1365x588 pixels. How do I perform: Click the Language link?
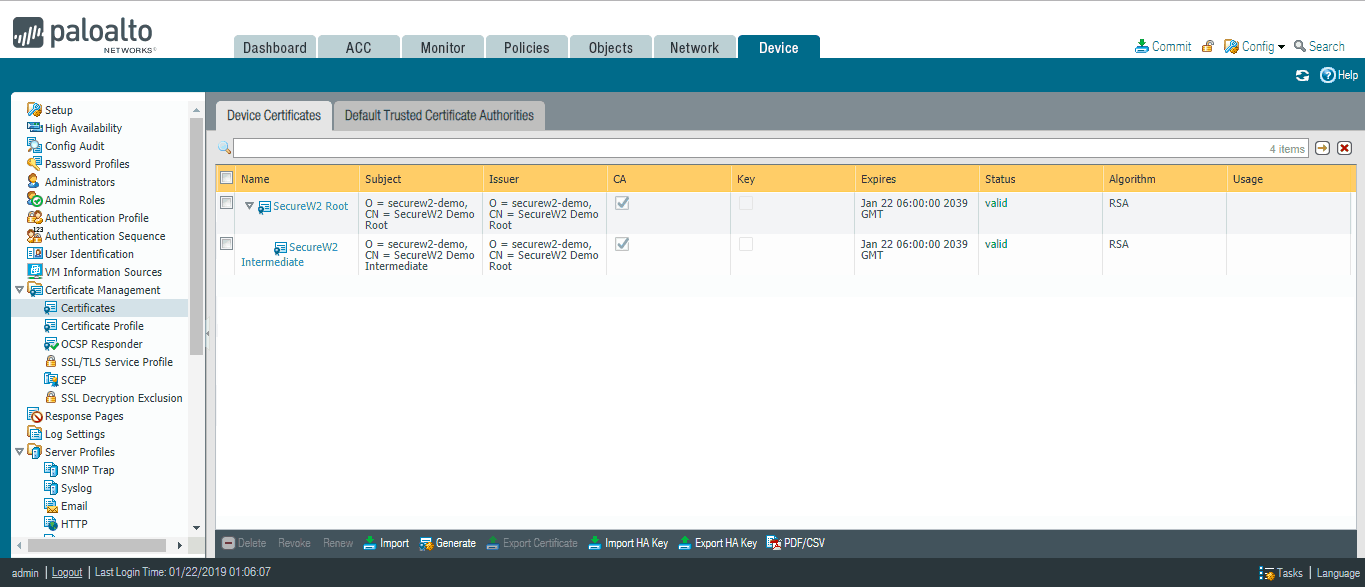[1338, 573]
